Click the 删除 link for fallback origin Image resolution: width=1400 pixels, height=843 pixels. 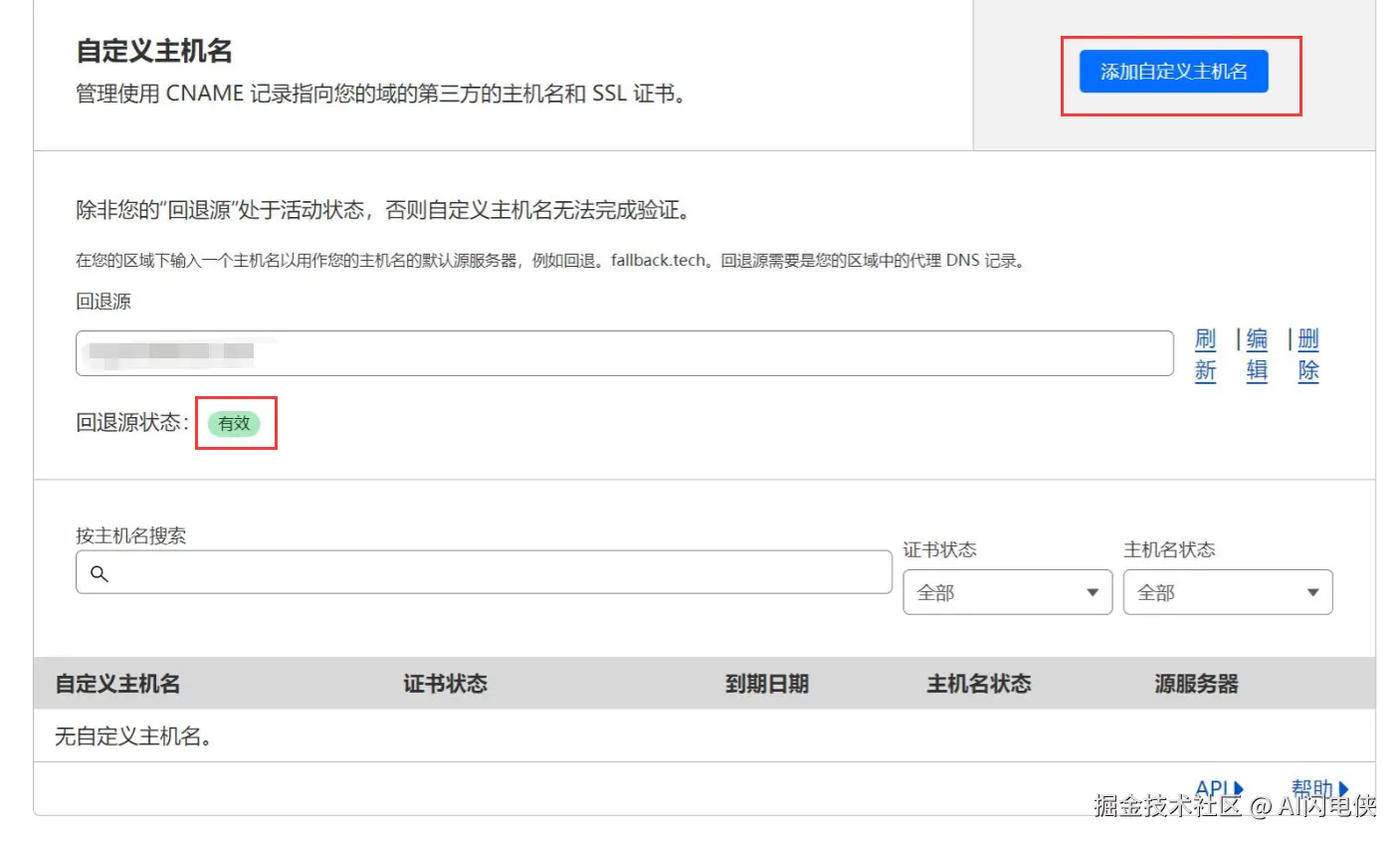[x=1308, y=355]
